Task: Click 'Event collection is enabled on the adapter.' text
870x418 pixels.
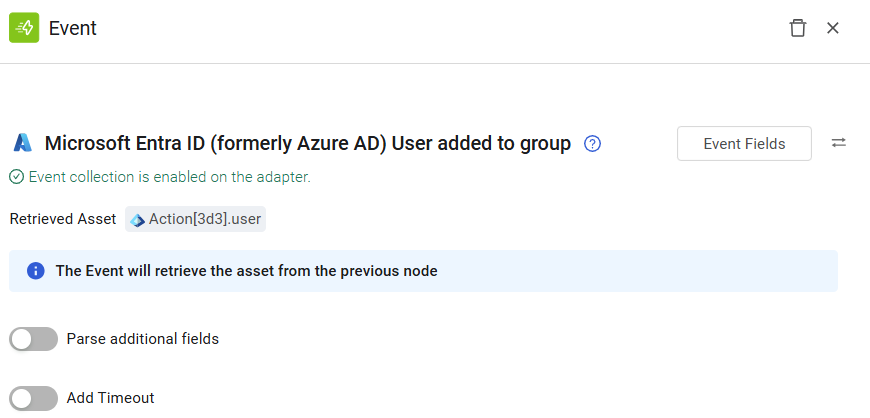Action: click(x=170, y=177)
